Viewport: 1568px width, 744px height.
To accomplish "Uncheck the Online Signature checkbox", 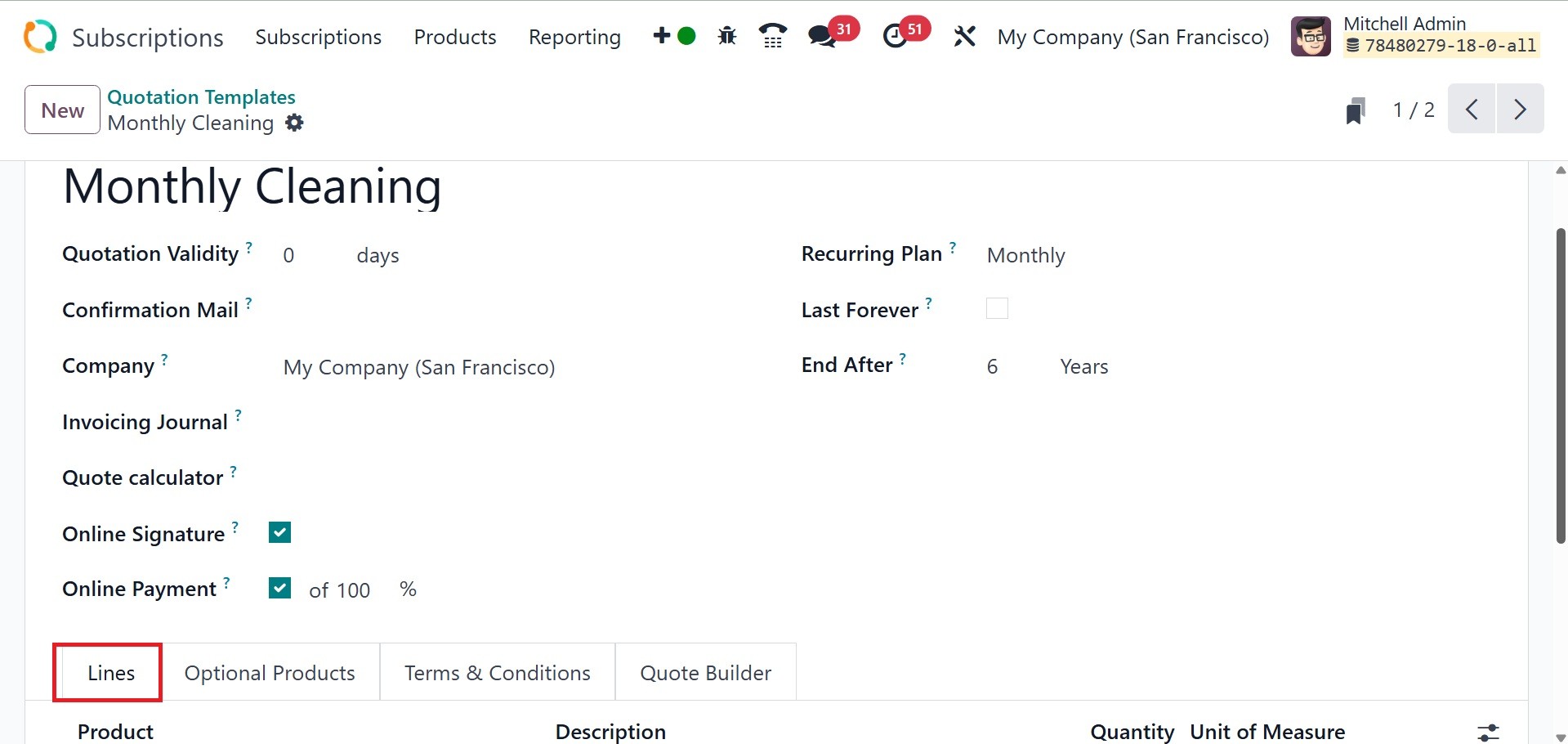I will [x=279, y=533].
